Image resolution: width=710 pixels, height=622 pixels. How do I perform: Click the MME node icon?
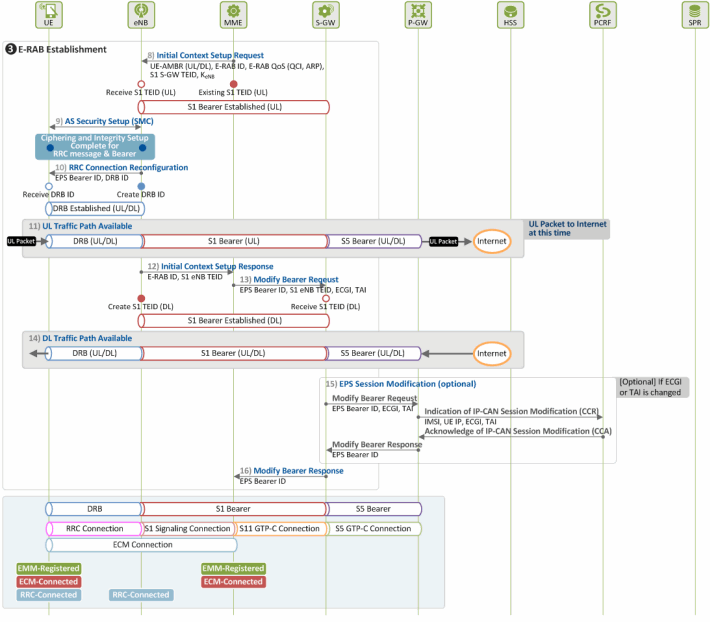234,14
